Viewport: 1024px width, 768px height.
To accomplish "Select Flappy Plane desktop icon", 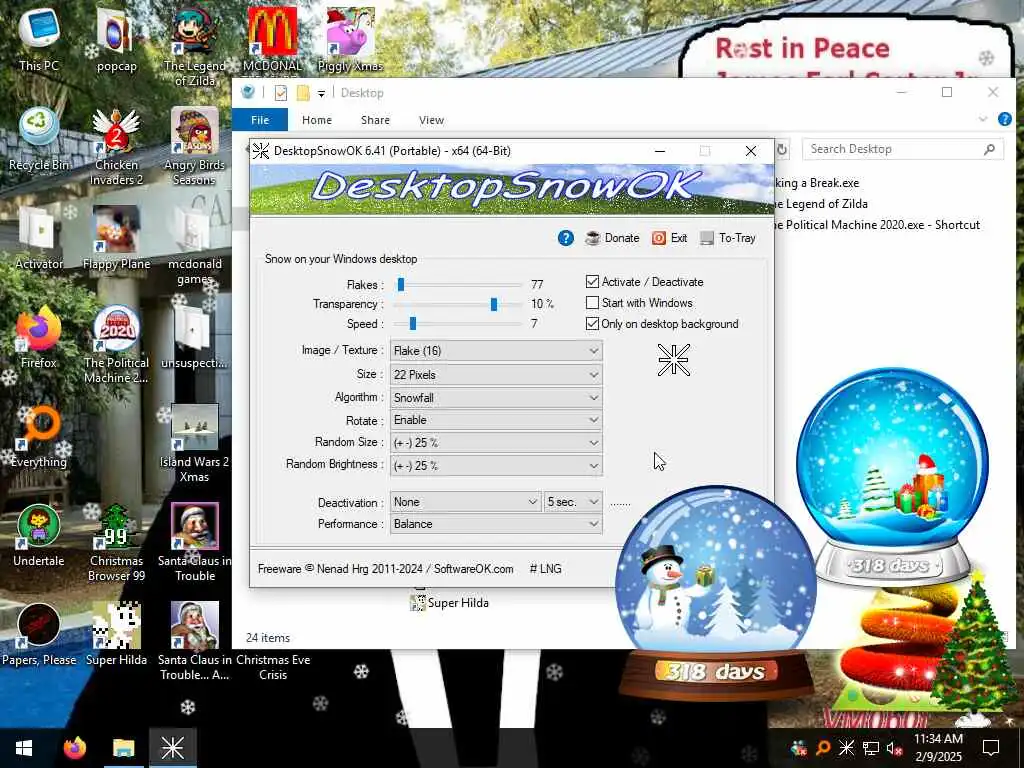I will point(116,238).
